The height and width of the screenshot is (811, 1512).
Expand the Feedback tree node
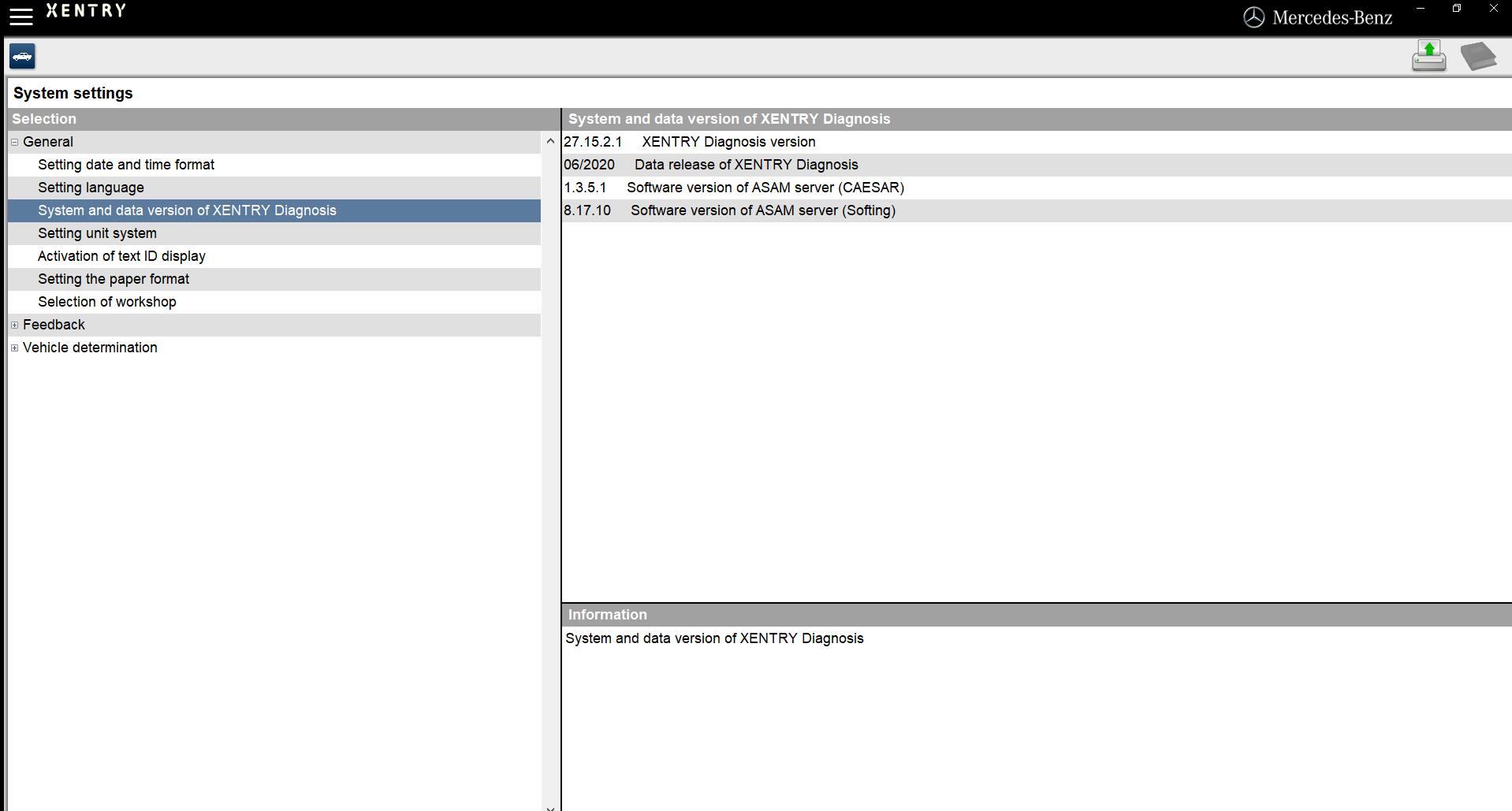(x=14, y=325)
